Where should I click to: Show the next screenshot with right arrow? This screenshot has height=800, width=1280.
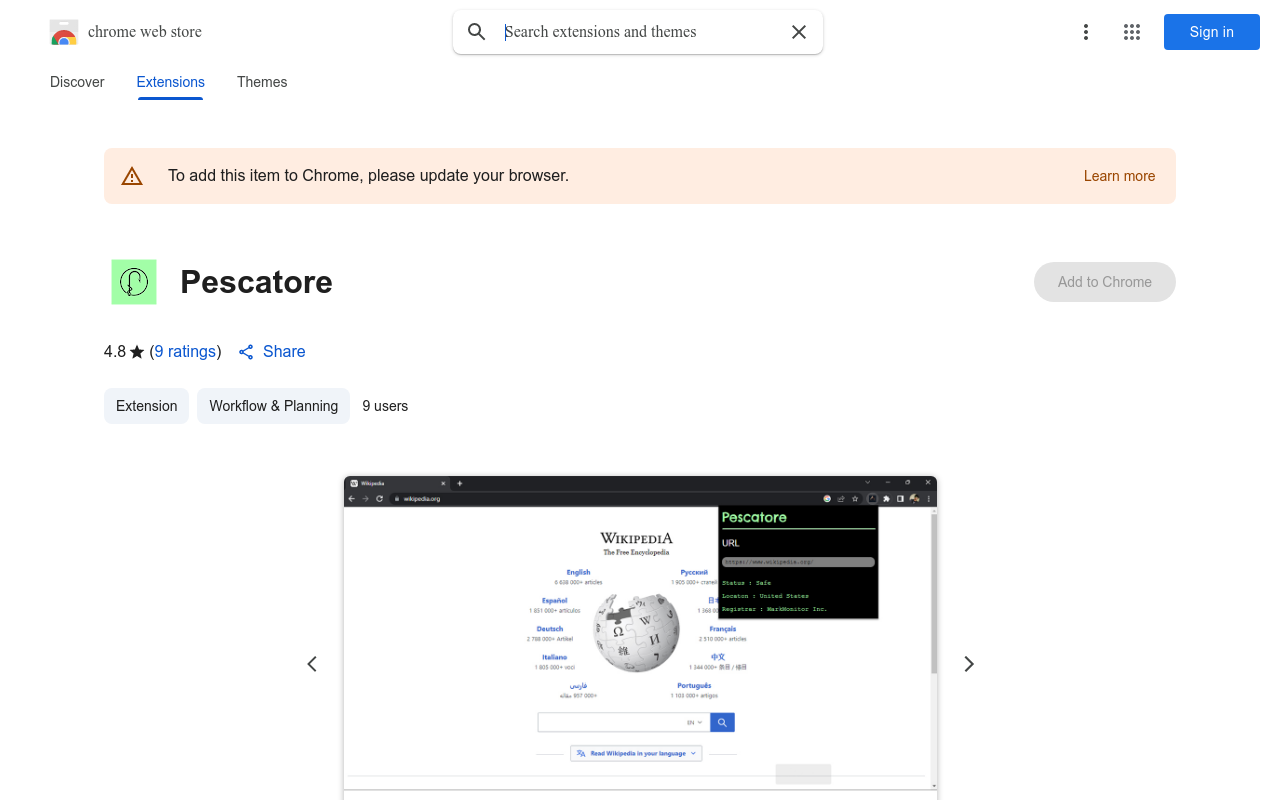click(x=968, y=664)
